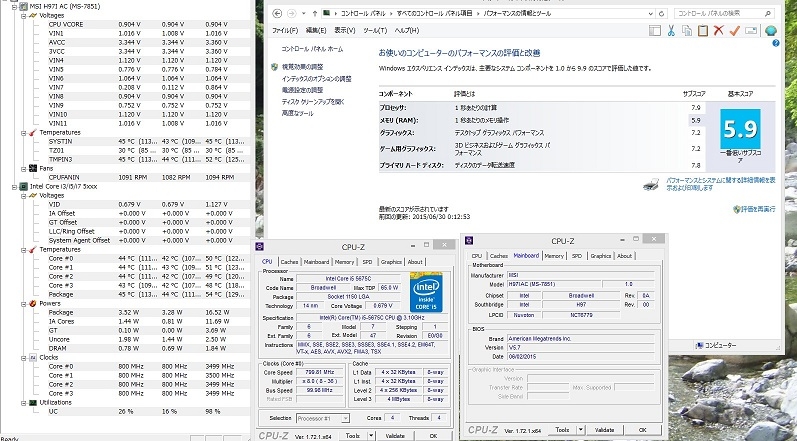Switch to Graphics tab in right CPU-Z
This screenshot has height=441, width=797.
click(x=600, y=255)
